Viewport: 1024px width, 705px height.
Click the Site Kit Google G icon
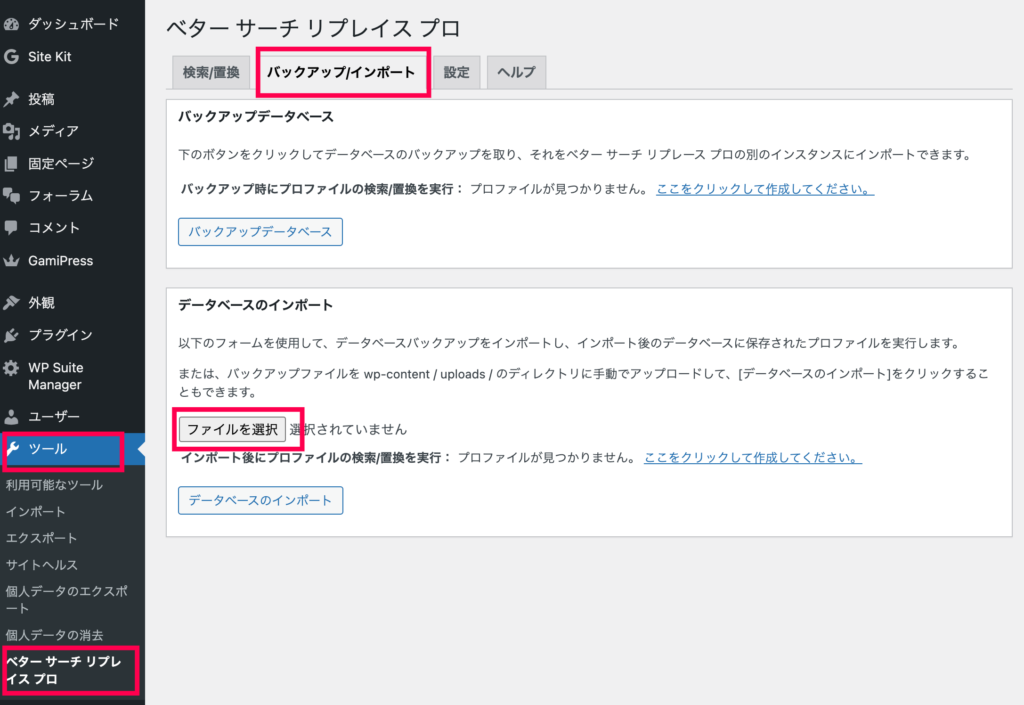click(11, 57)
